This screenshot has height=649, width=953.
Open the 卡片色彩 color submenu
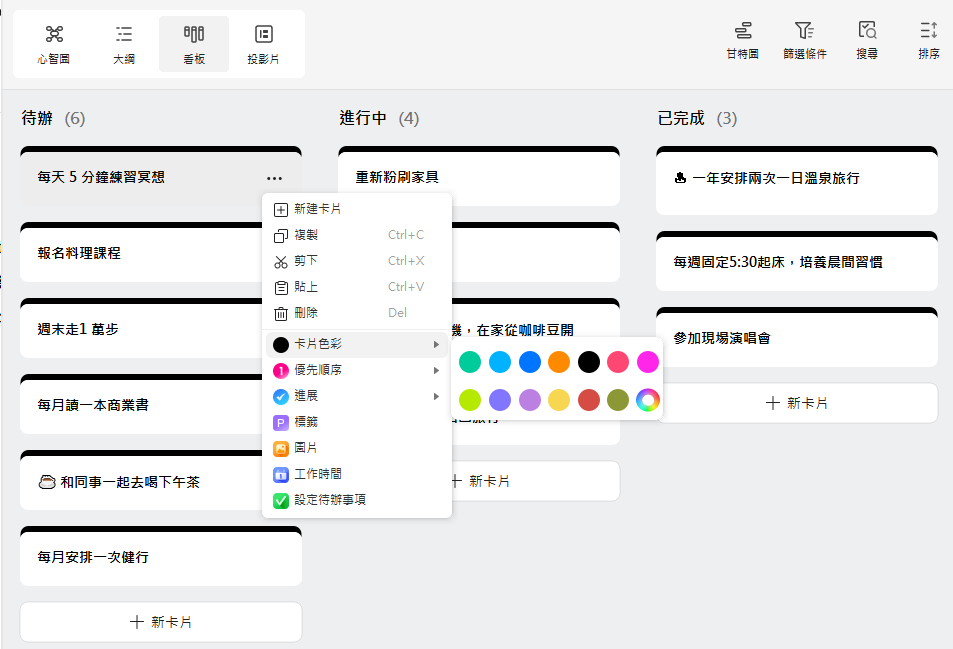click(x=322, y=345)
